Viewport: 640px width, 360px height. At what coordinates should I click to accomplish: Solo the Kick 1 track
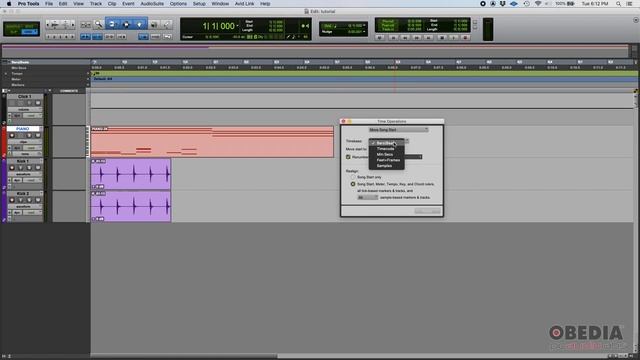[29, 168]
